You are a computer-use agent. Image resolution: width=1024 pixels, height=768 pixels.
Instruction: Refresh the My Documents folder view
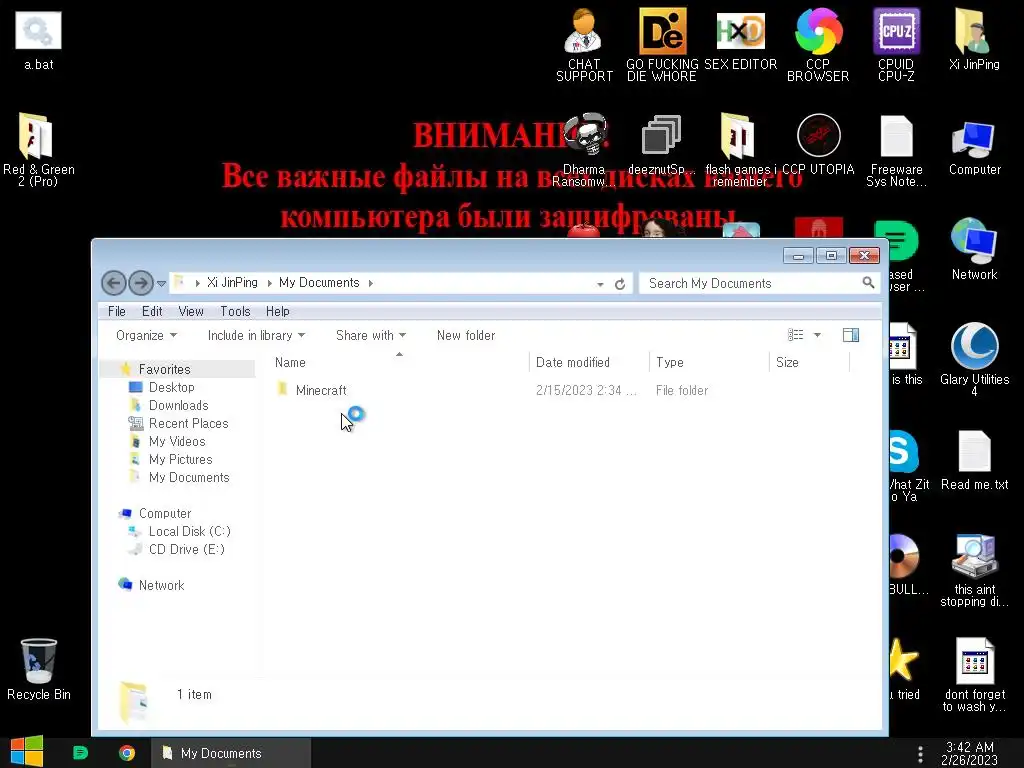click(620, 283)
